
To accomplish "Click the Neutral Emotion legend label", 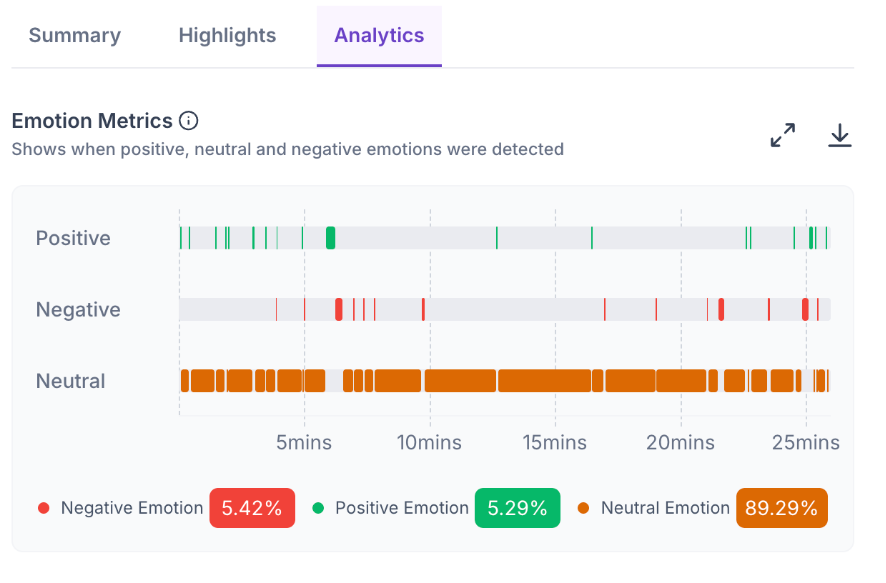I will point(665,508).
